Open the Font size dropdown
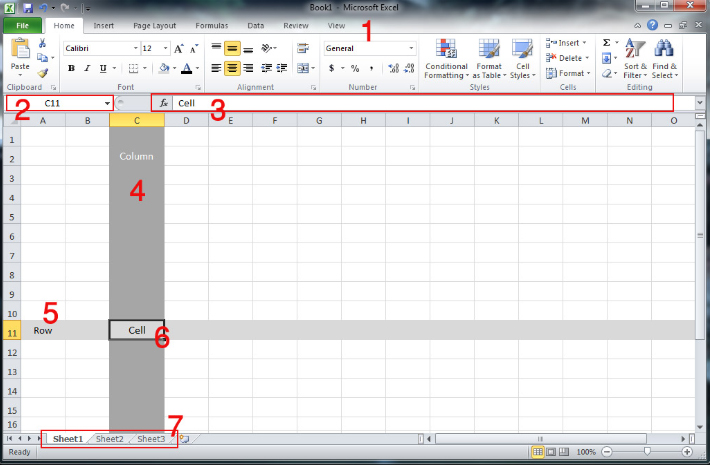Viewport: 710px width, 465px height. click(x=165, y=48)
